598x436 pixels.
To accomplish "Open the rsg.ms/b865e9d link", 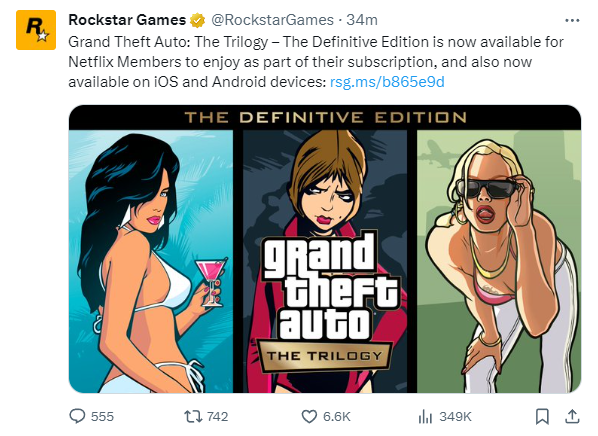I will click(x=387, y=82).
